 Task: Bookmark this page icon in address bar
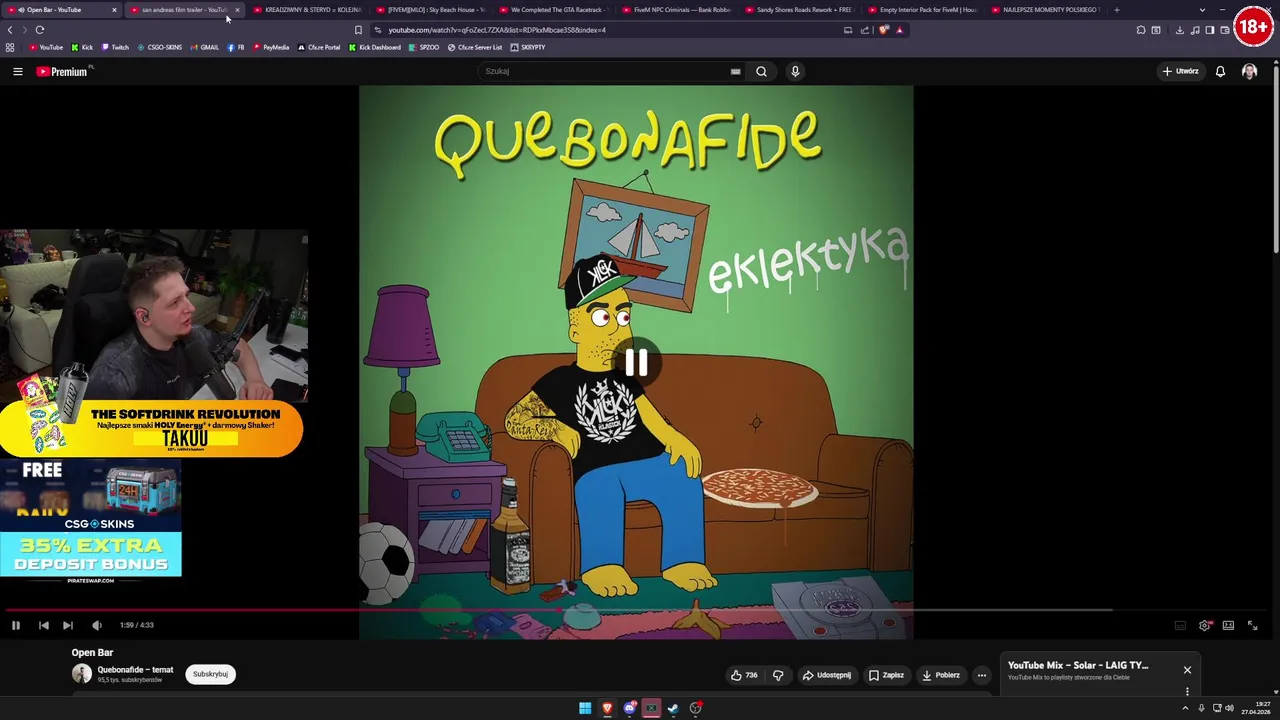358,30
